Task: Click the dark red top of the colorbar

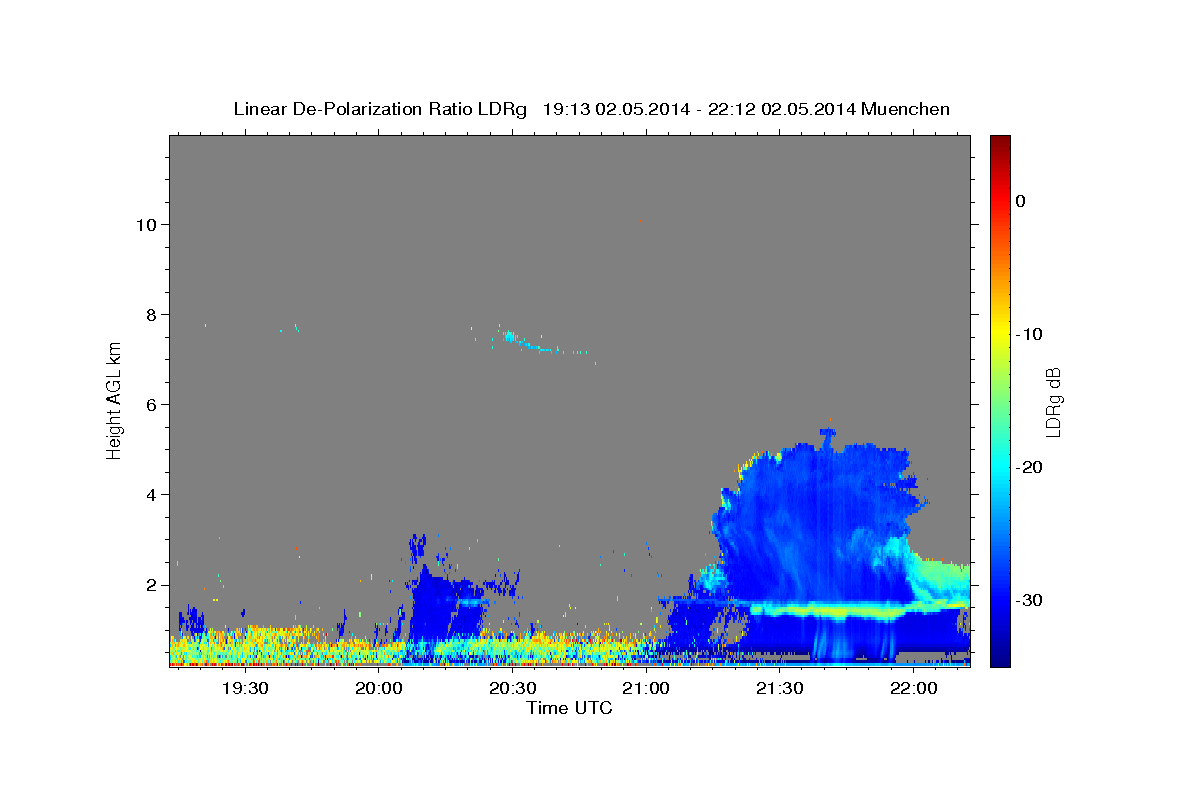Action: pos(1000,145)
